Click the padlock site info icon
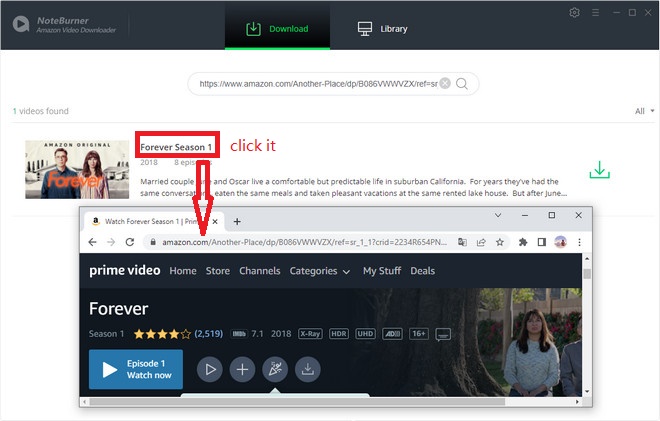This screenshot has width=660, height=421. 153,242
